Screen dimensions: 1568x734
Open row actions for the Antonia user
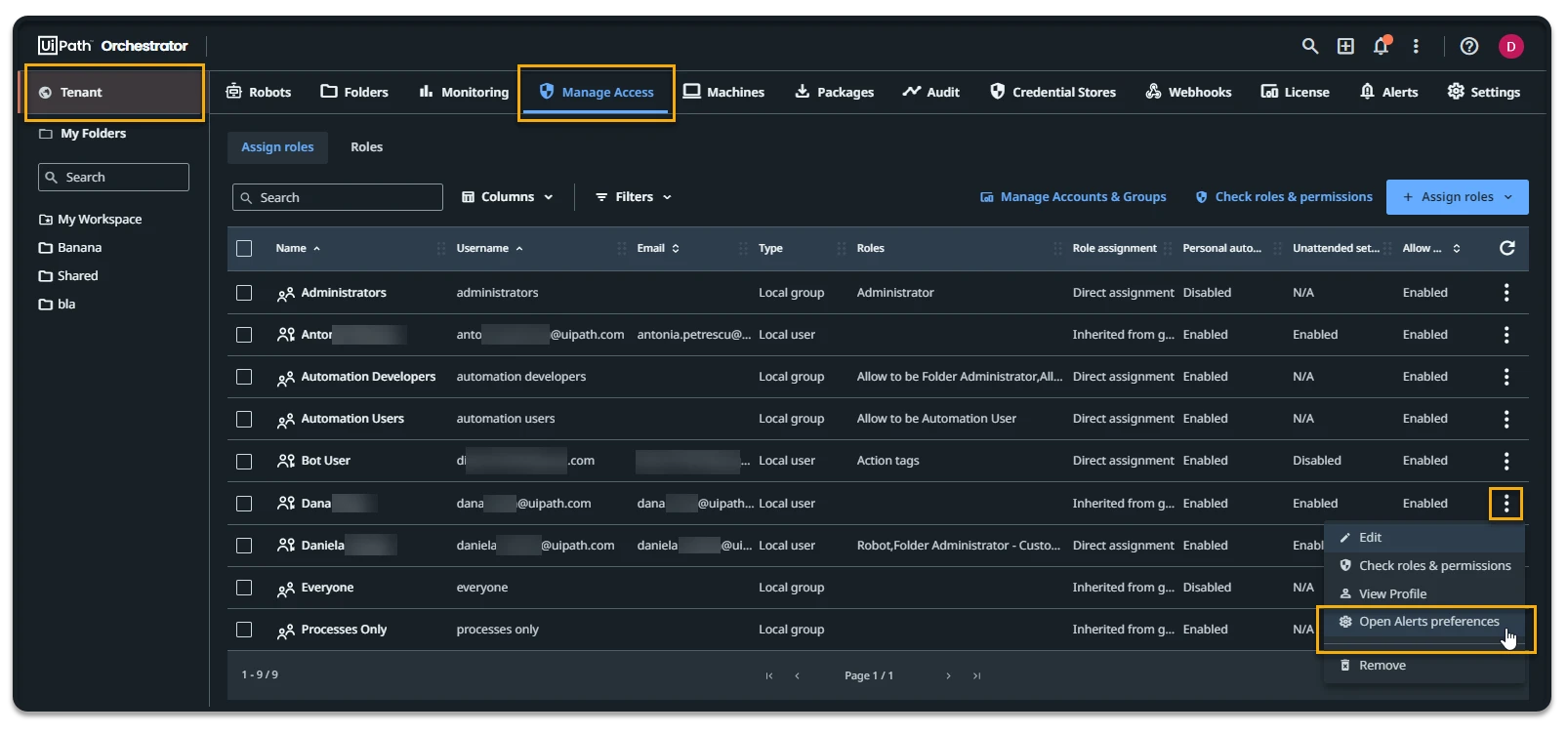pos(1506,335)
